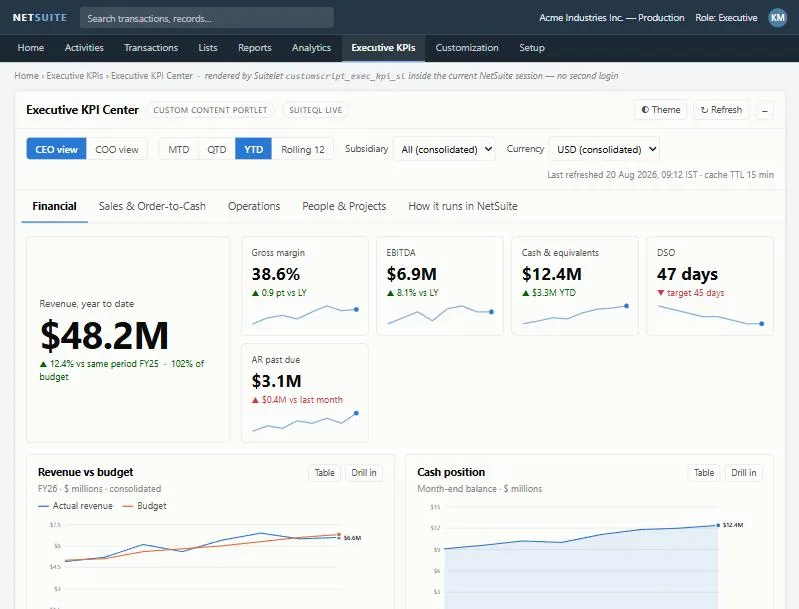
Task: Open the Customization menu
Action: [x=467, y=47]
